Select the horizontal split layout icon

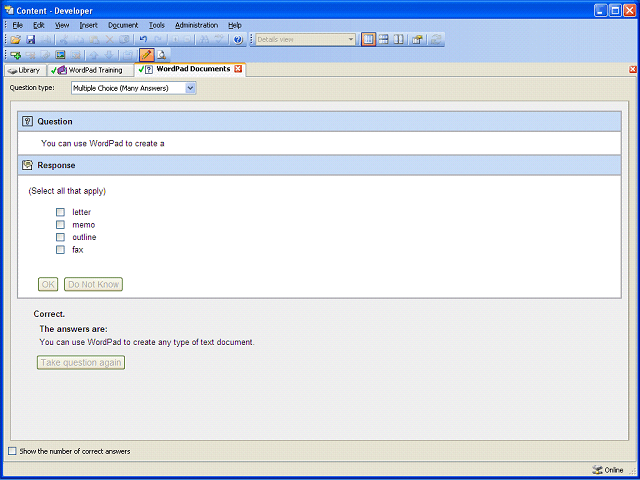[x=383, y=40]
